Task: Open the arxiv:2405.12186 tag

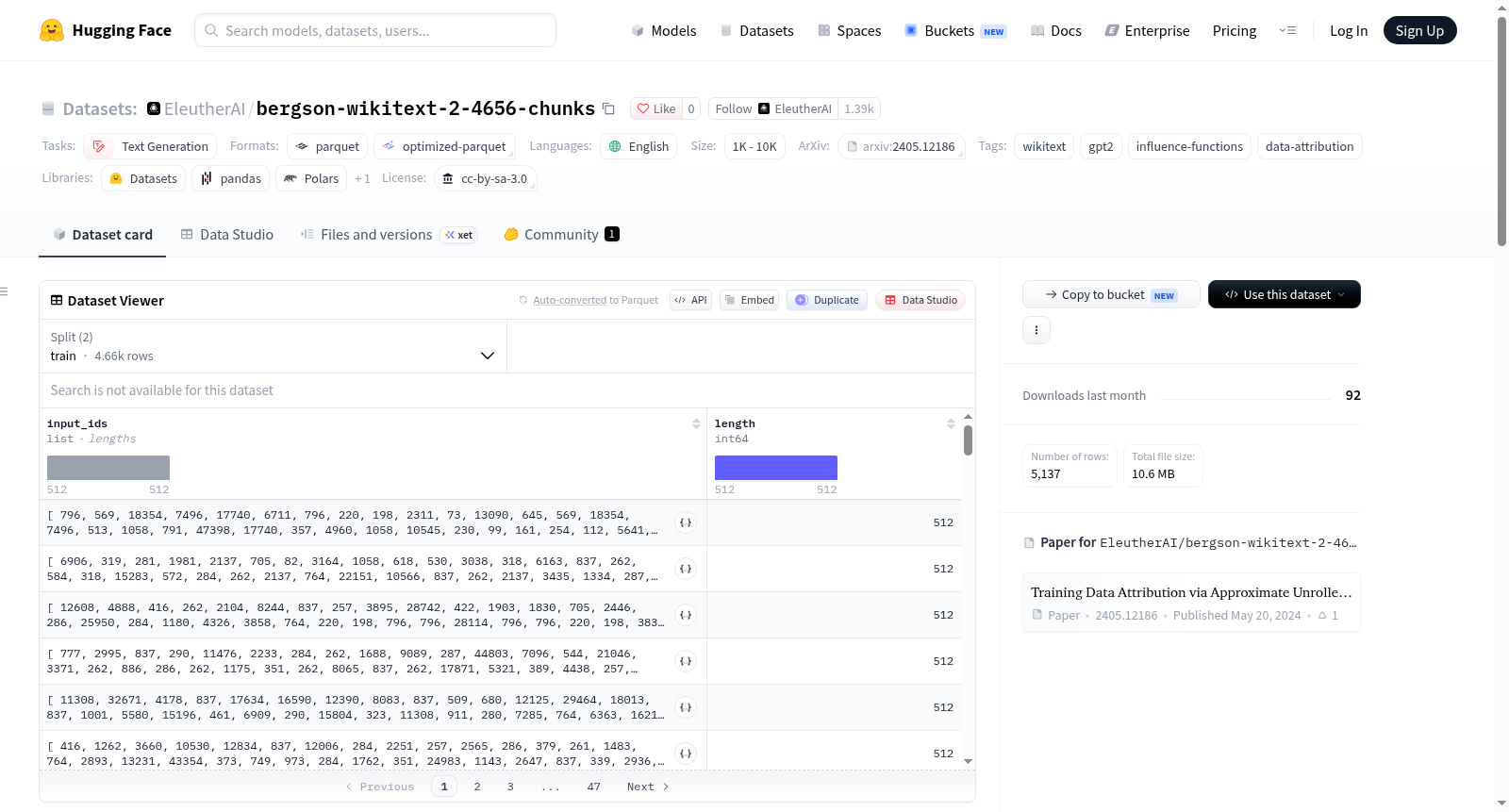Action: (x=902, y=146)
